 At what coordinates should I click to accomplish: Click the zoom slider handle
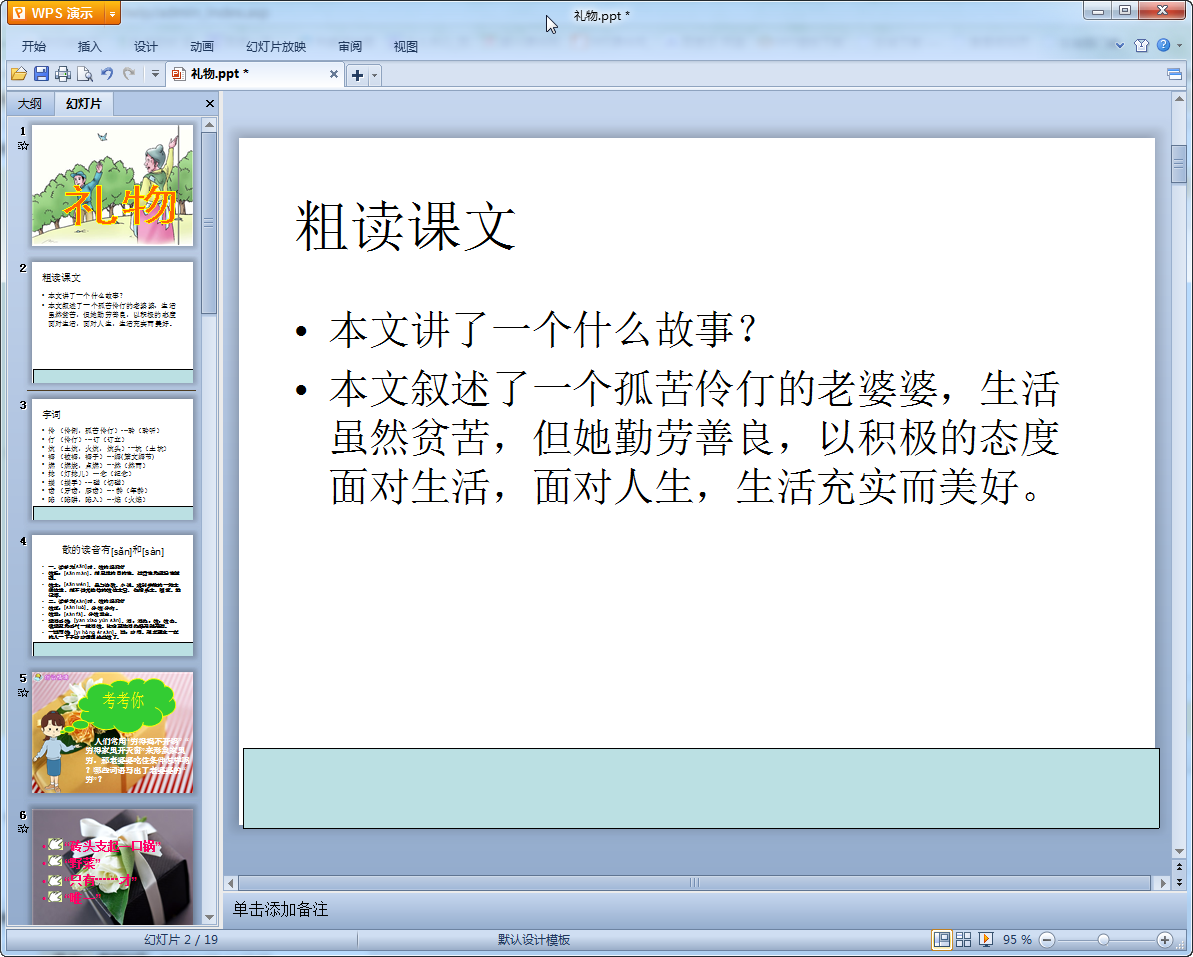click(1103, 940)
